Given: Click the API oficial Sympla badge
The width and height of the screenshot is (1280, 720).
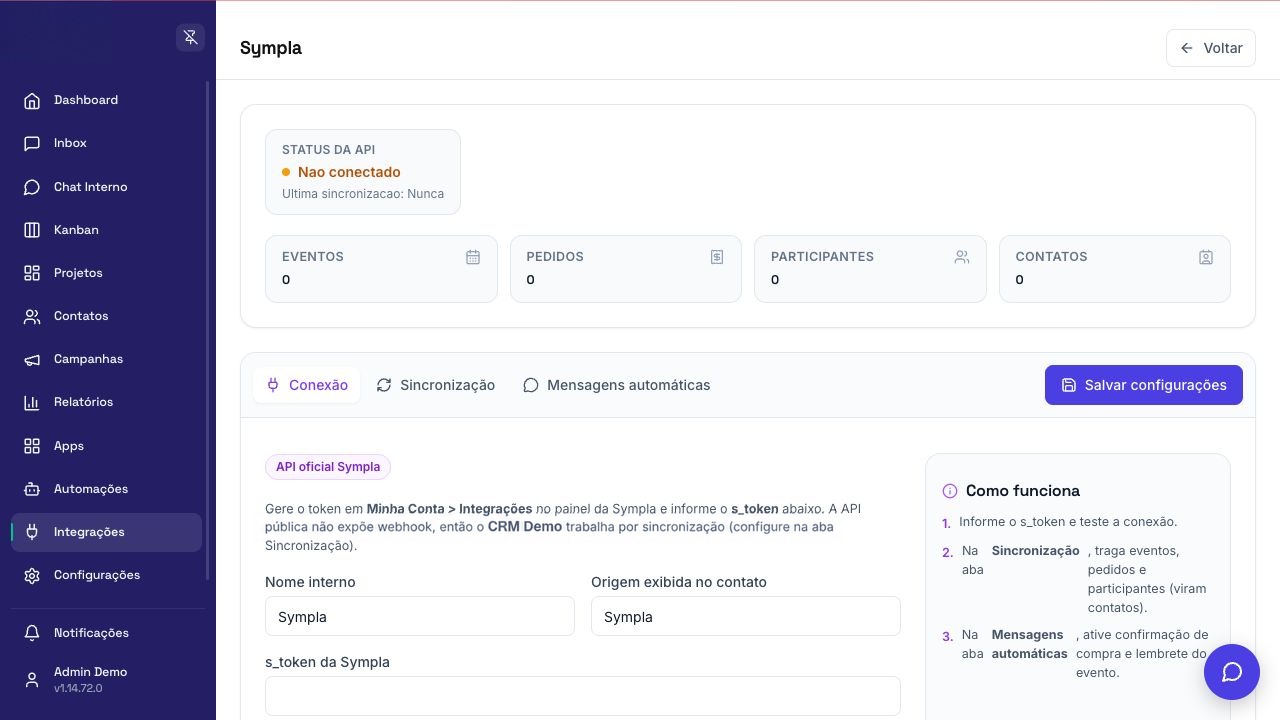Looking at the screenshot, I should pos(328,467).
